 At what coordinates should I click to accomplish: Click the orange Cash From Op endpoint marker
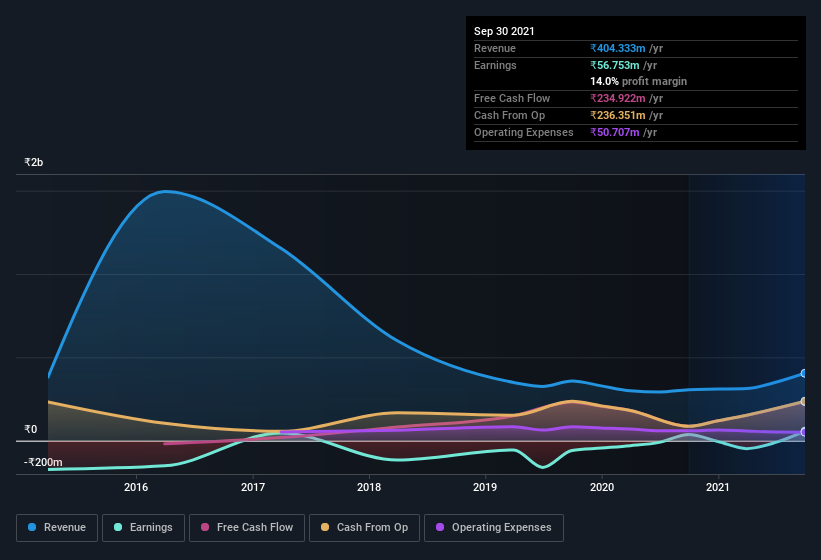(804, 401)
